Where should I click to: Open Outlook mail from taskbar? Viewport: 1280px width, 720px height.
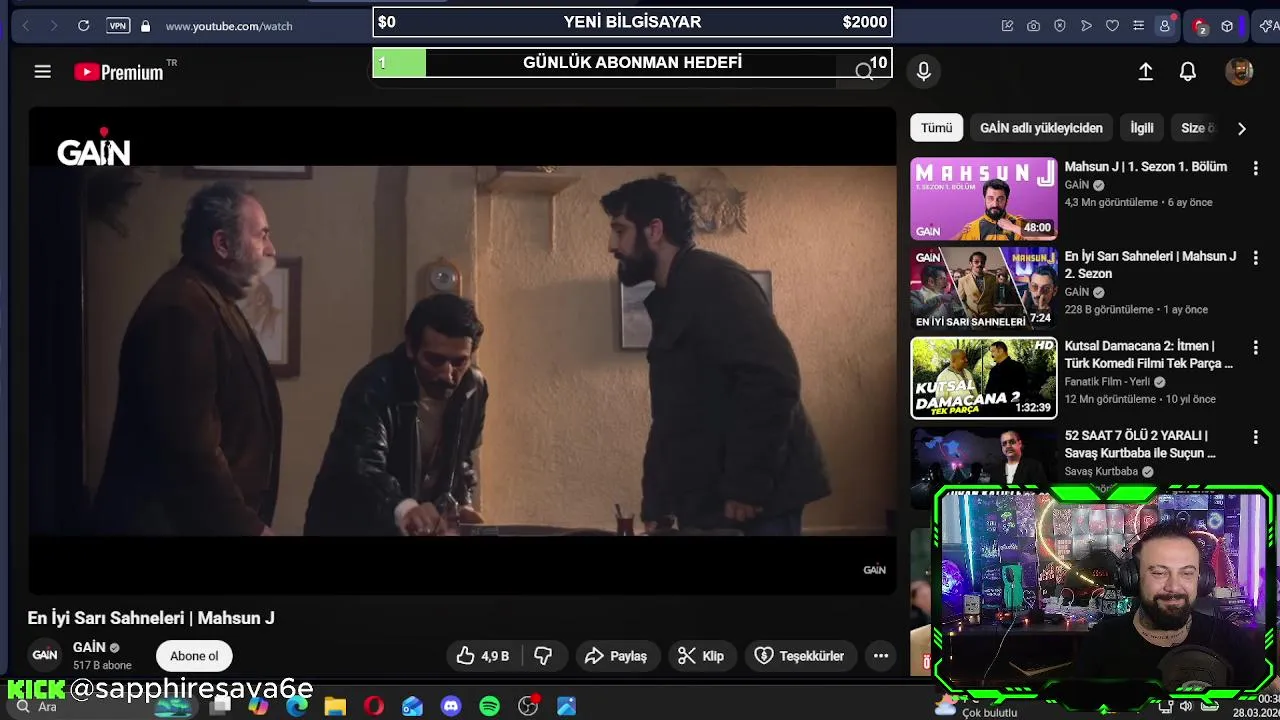pos(412,706)
